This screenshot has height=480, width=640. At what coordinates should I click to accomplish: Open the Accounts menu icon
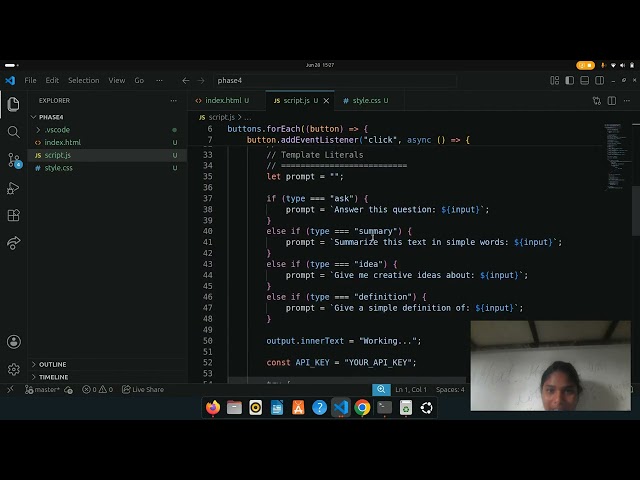[x=13, y=342]
